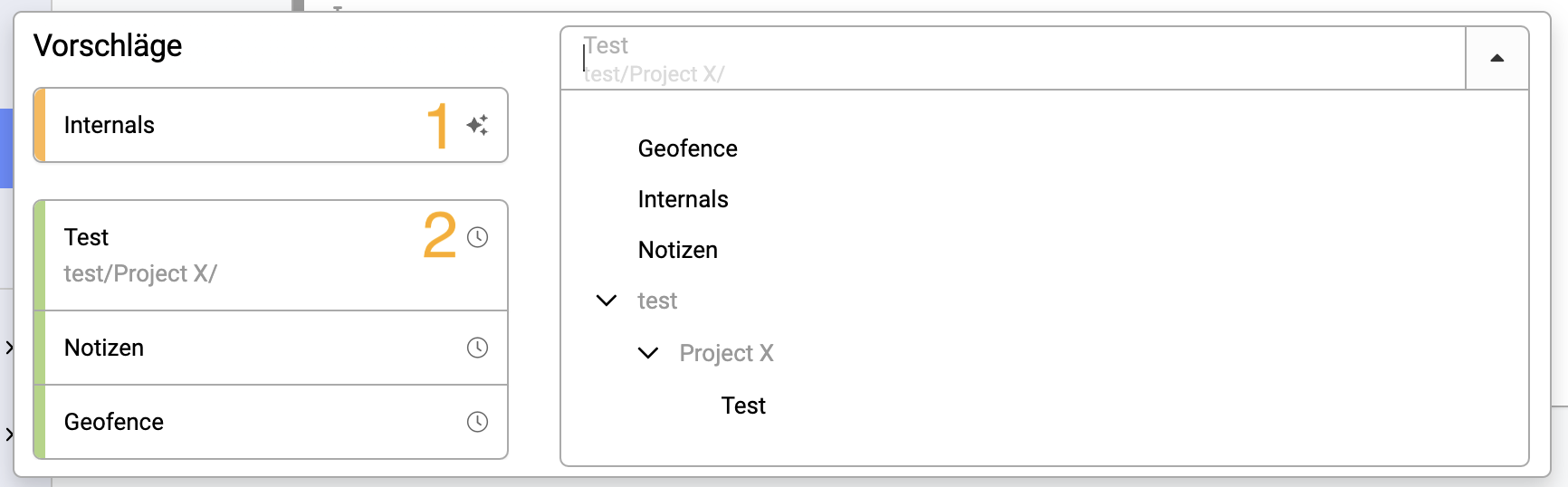Click the orange number 2 badge

(x=440, y=234)
